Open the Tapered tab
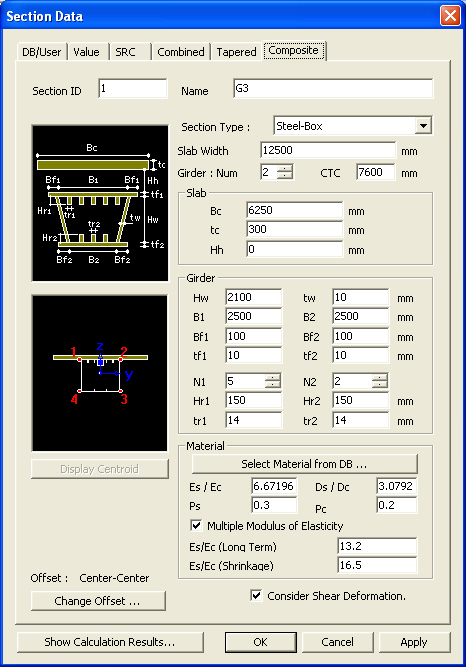The width and height of the screenshot is (466, 667). 236,52
